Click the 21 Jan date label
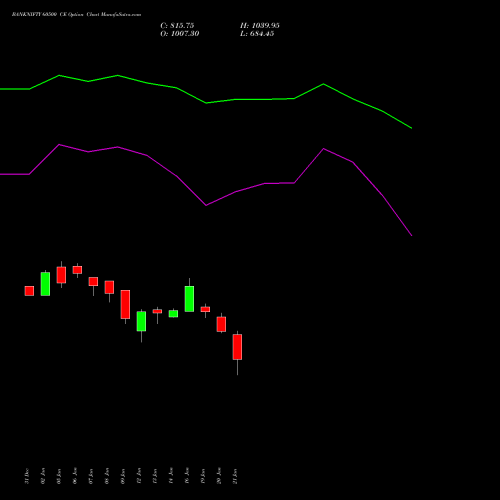The height and width of the screenshot is (500, 500). pos(235,476)
